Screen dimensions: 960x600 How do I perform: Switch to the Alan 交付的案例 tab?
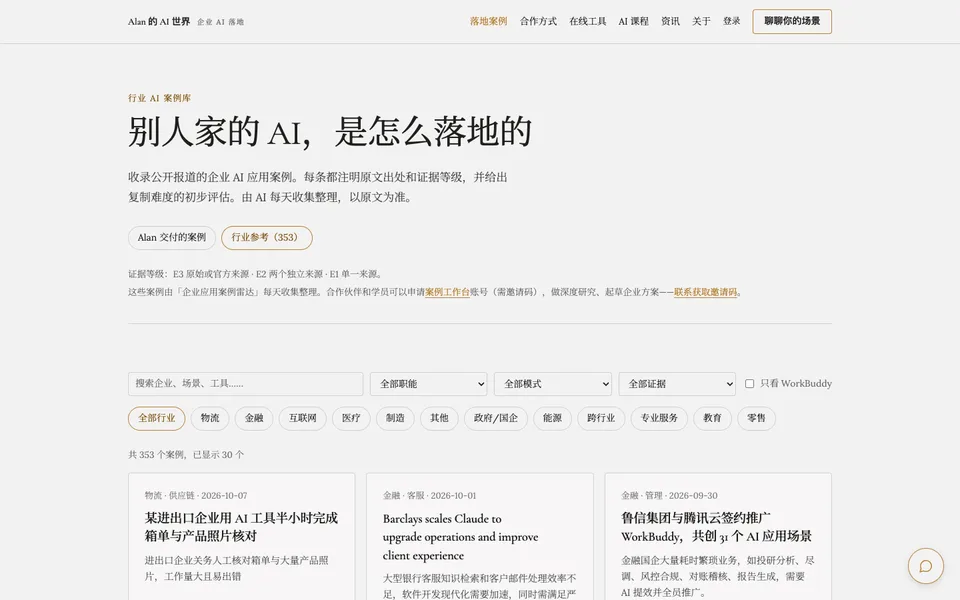point(172,238)
